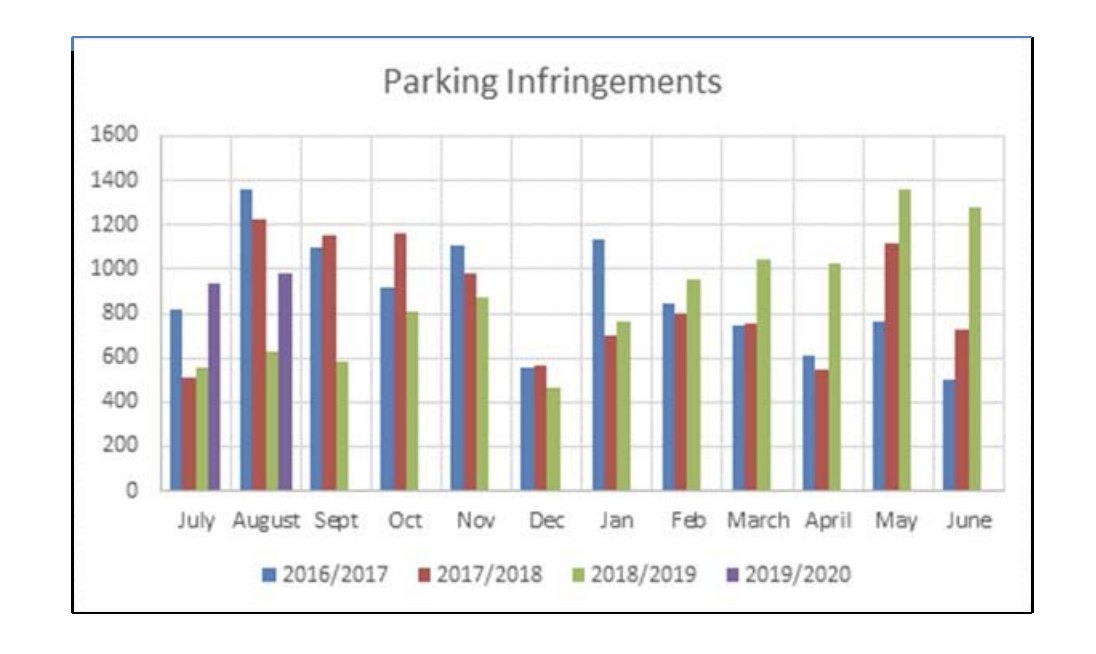This screenshot has height=654, width=1096.
Task: Click the 1400 y-axis value
Action: point(114,180)
